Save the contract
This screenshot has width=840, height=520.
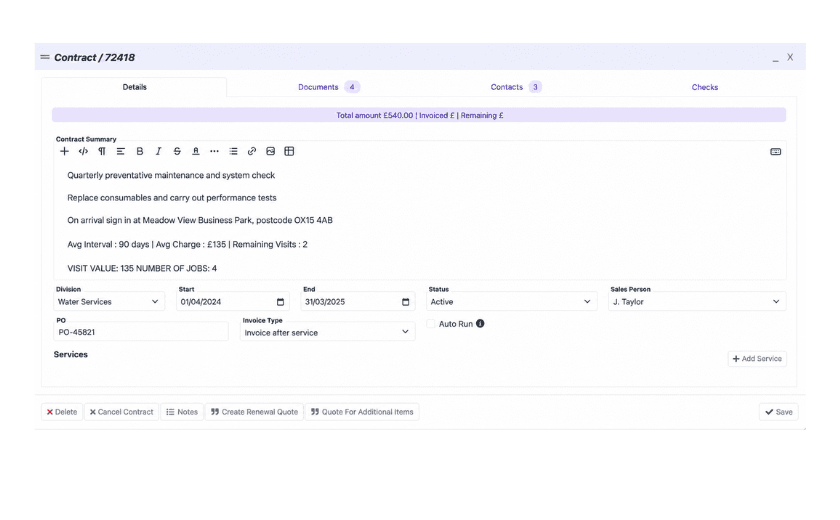click(x=778, y=412)
